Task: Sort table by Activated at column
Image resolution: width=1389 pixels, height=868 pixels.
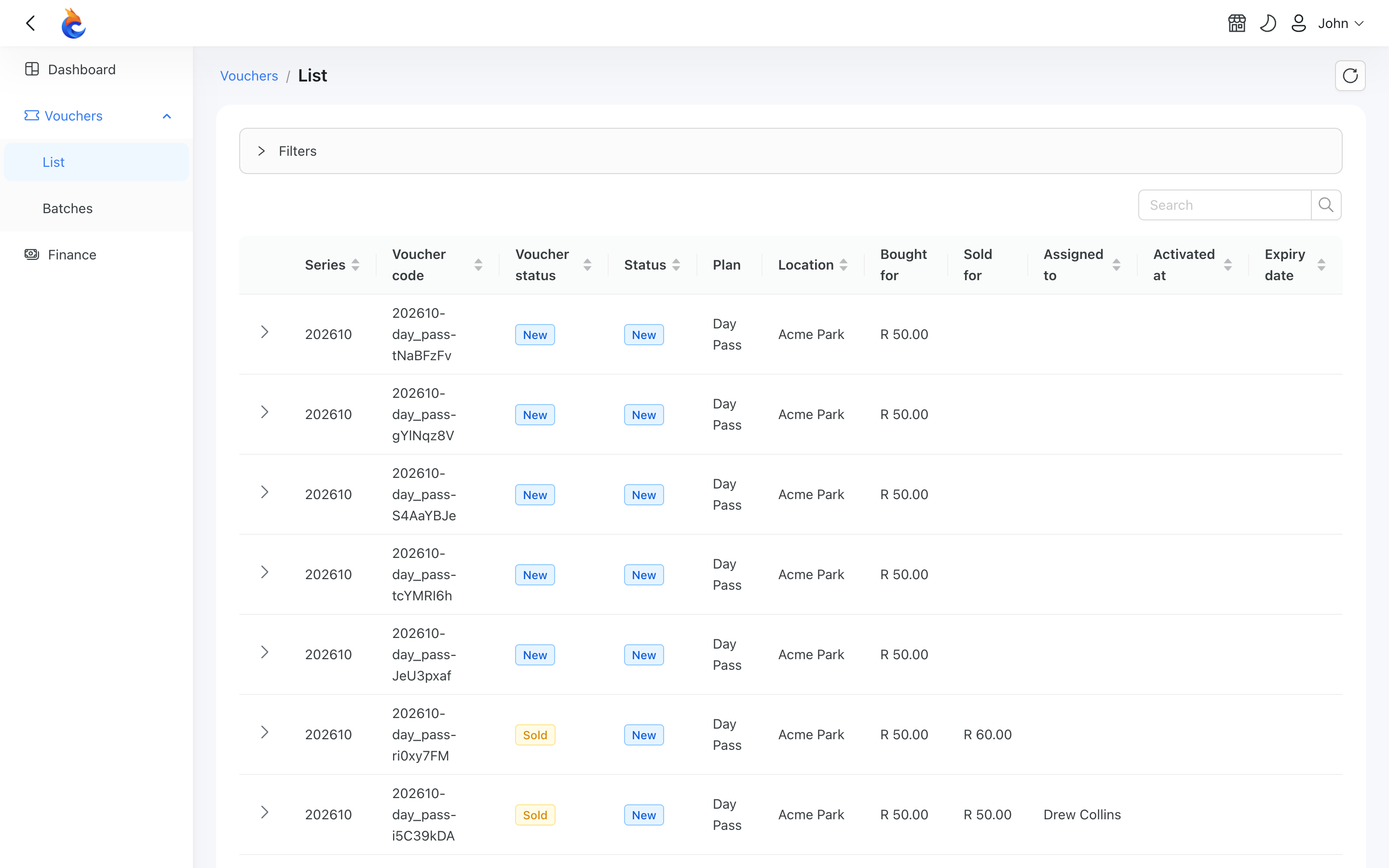Action: click(x=1193, y=265)
